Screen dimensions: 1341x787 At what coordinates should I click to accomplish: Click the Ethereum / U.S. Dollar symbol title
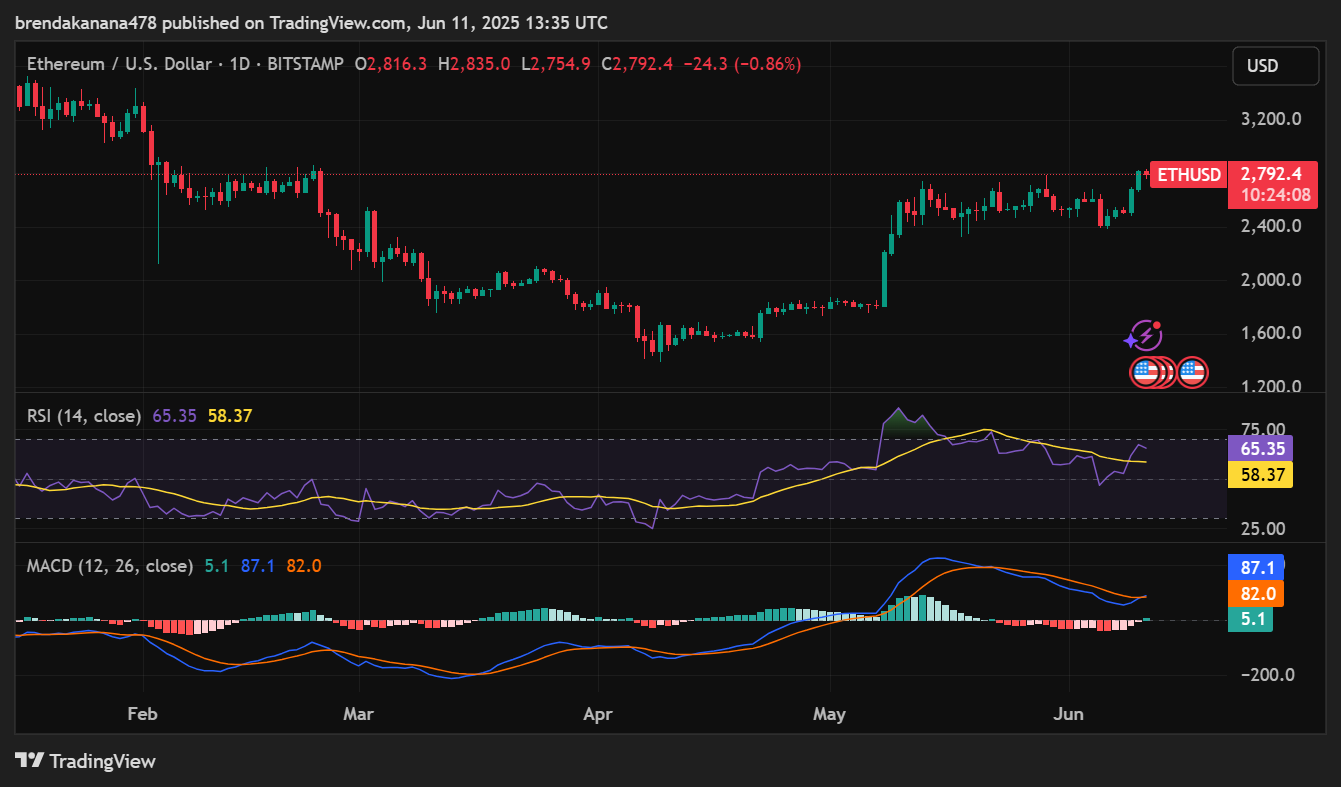point(119,64)
